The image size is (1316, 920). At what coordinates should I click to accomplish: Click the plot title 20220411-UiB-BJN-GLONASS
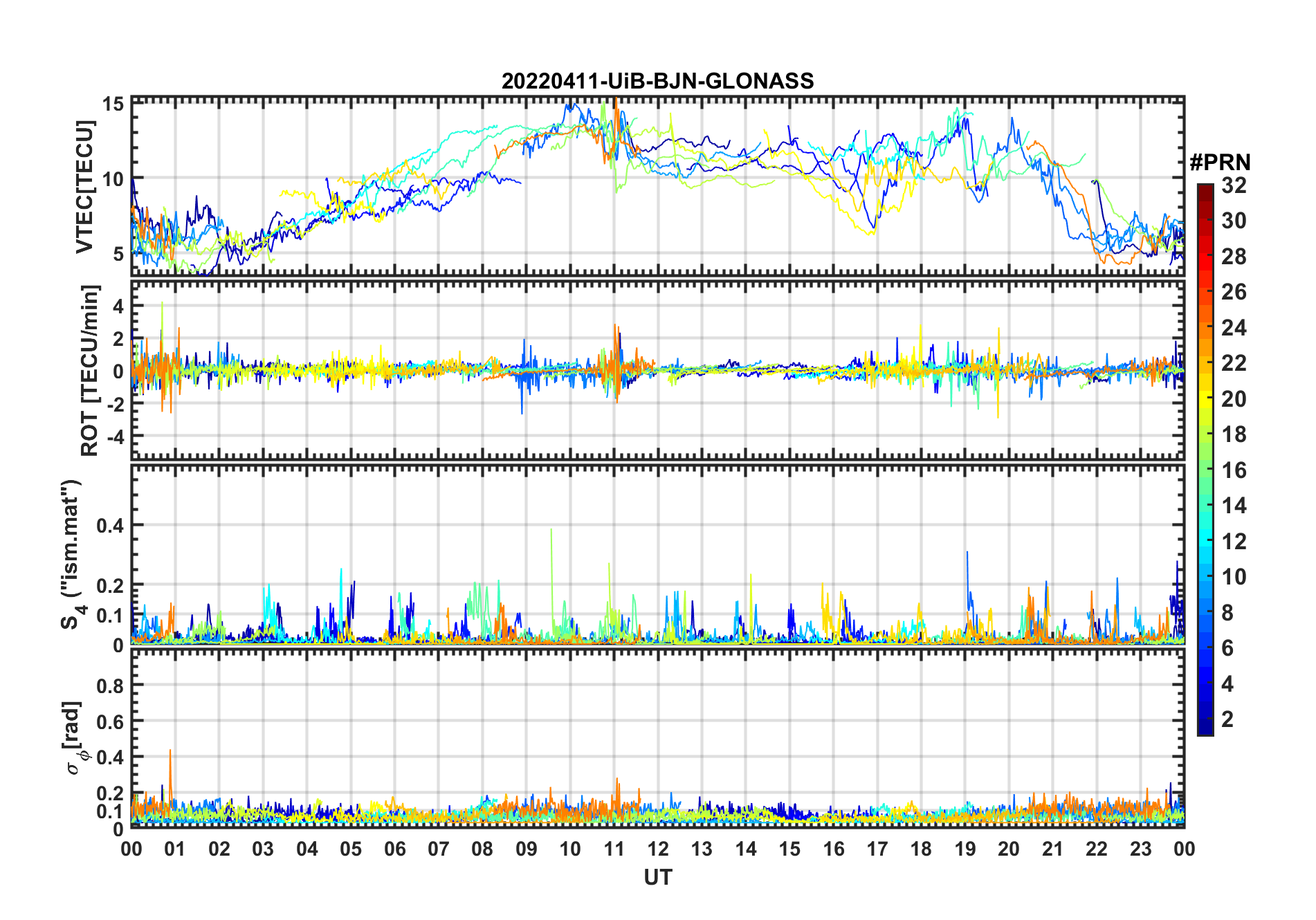point(657,81)
